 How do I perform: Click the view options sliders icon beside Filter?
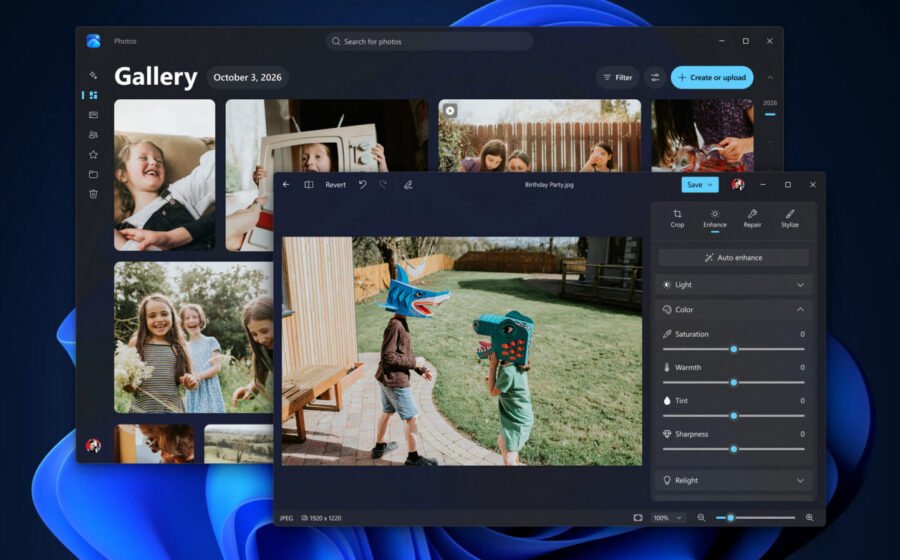[x=654, y=77]
